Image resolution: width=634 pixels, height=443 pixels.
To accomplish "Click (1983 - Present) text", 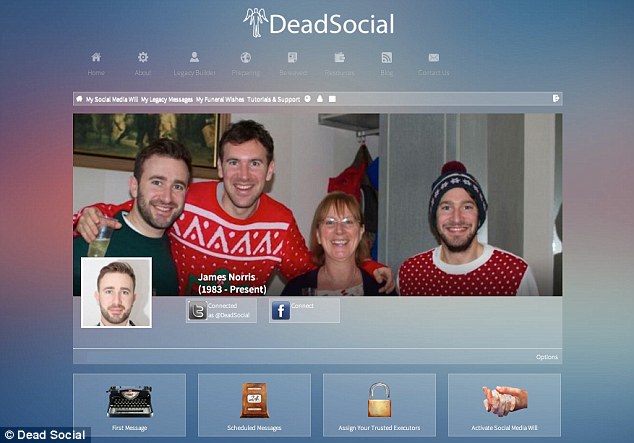I will [232, 289].
